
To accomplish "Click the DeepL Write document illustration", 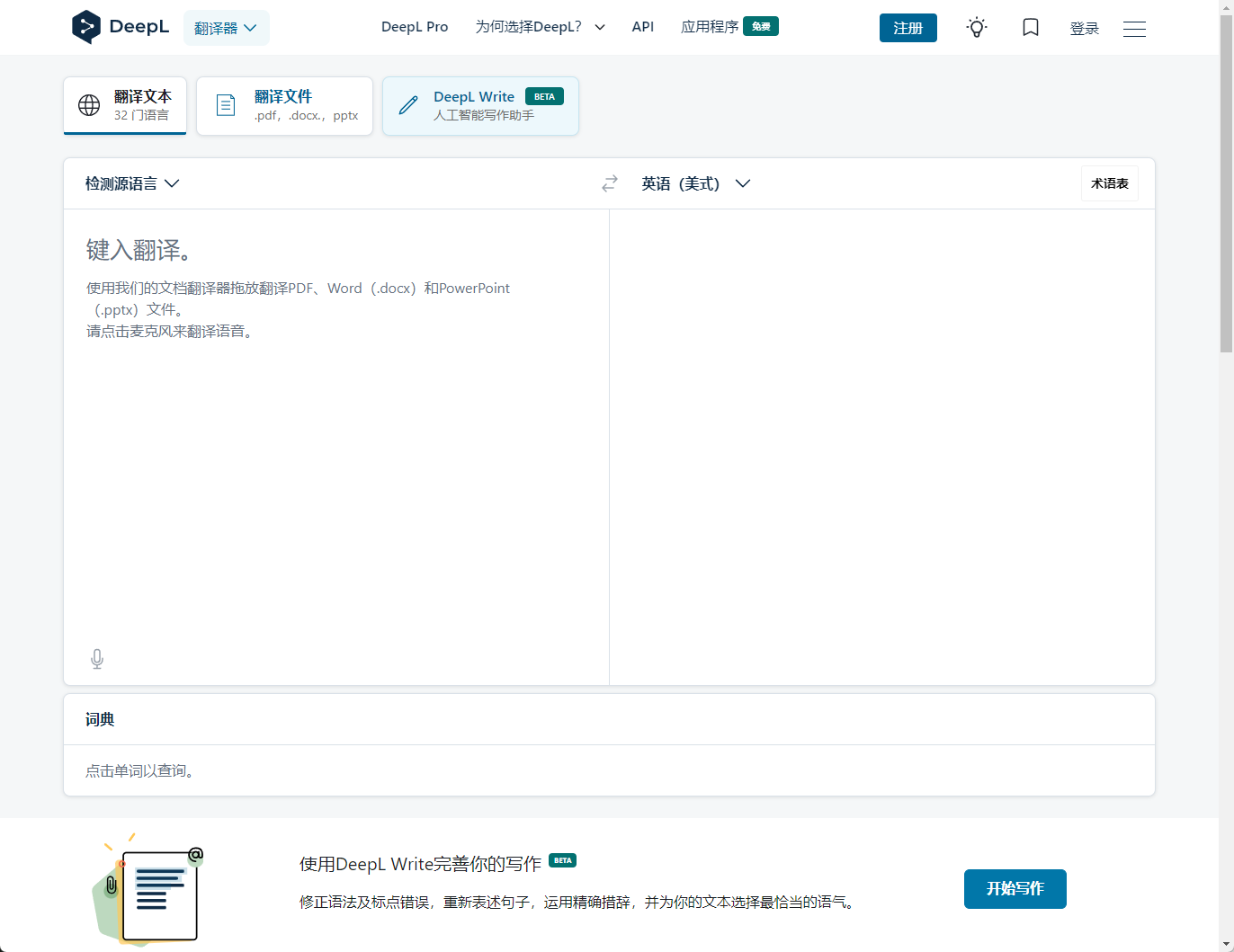I will 148,889.
